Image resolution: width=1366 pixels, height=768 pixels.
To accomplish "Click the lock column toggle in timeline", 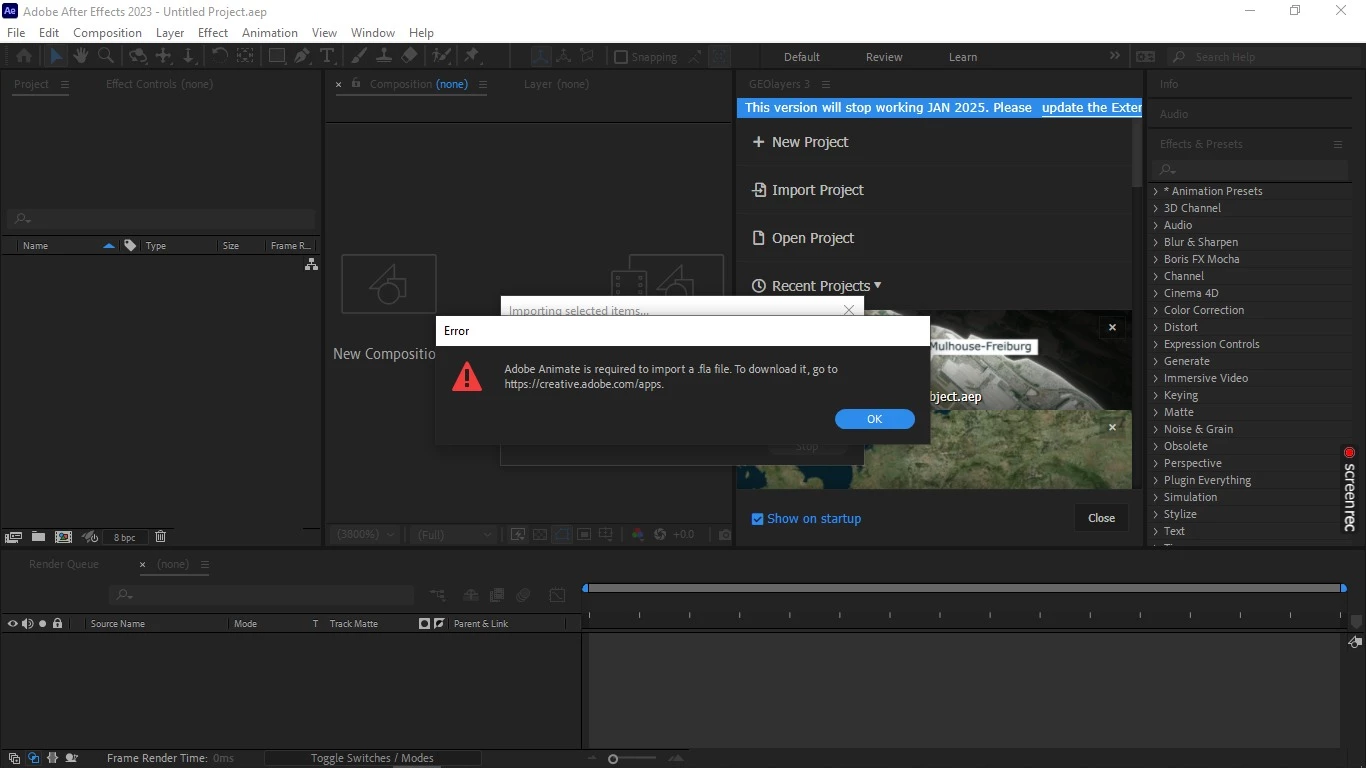I will pyautogui.click(x=57, y=623).
